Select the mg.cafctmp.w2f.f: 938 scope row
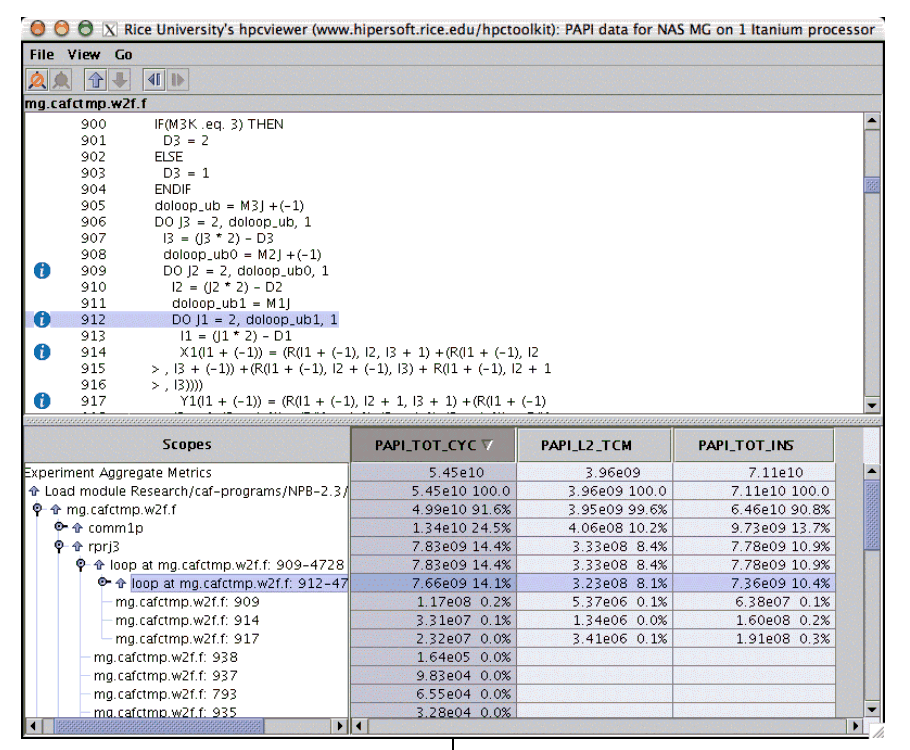This screenshot has width=910, height=750. pyautogui.click(x=165, y=657)
